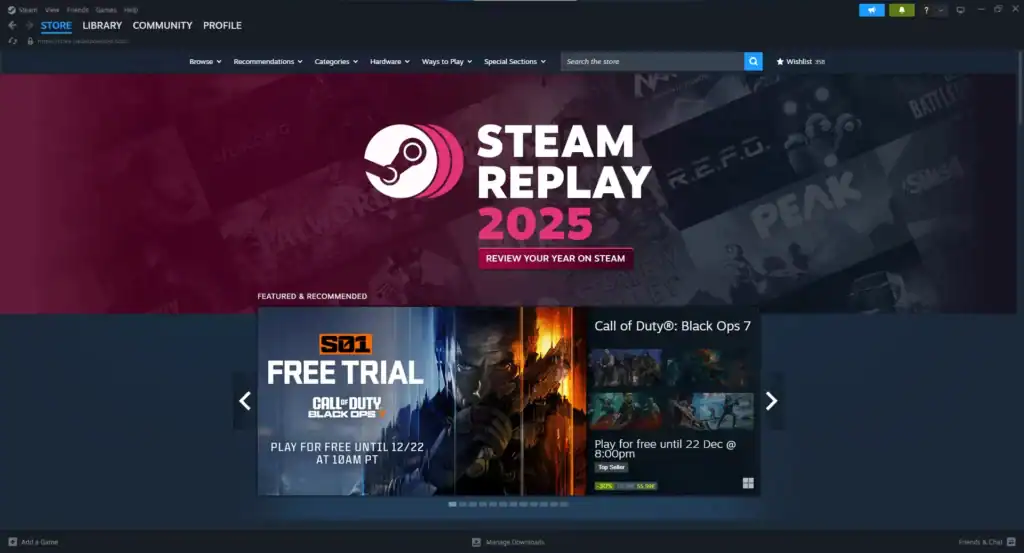Expand the Recommendations dropdown
Screen dimensions: 1024x553
tap(268, 61)
